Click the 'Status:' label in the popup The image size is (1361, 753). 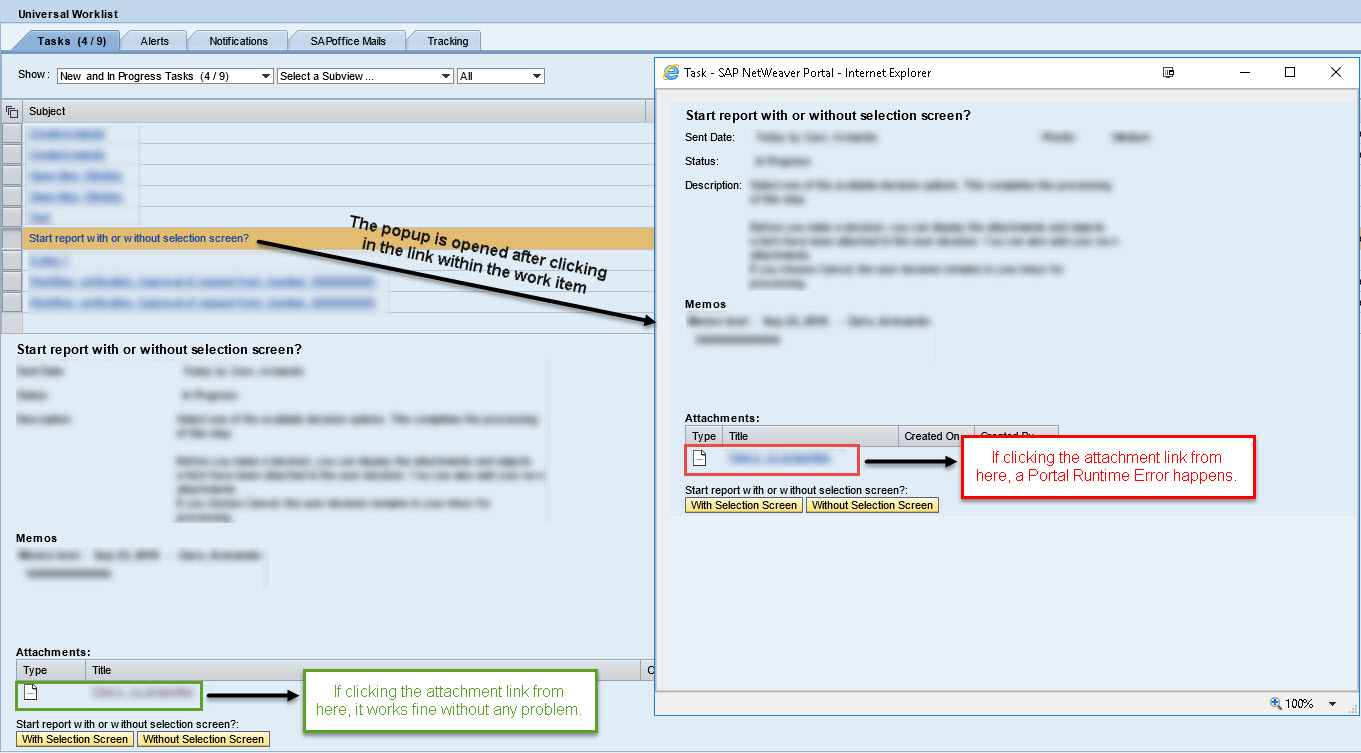tap(701, 161)
